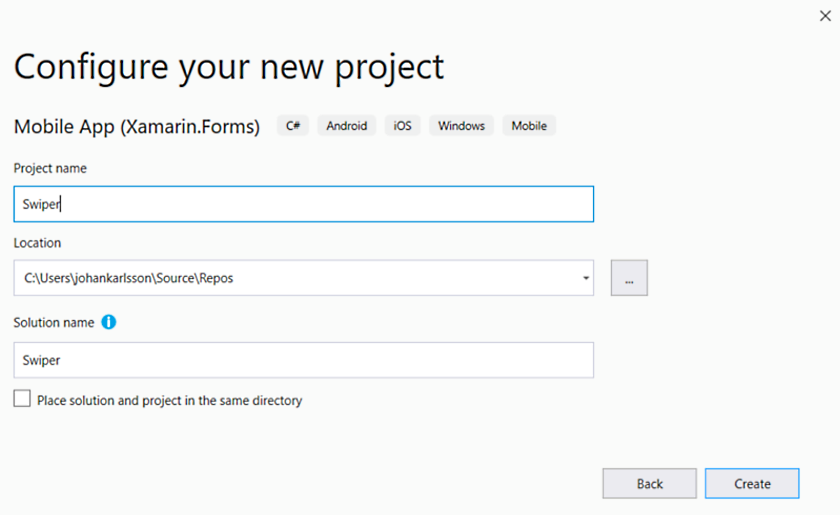Viewport: 840px width, 515px height.
Task: Click the checkbox label about same directory
Action: tap(169, 400)
